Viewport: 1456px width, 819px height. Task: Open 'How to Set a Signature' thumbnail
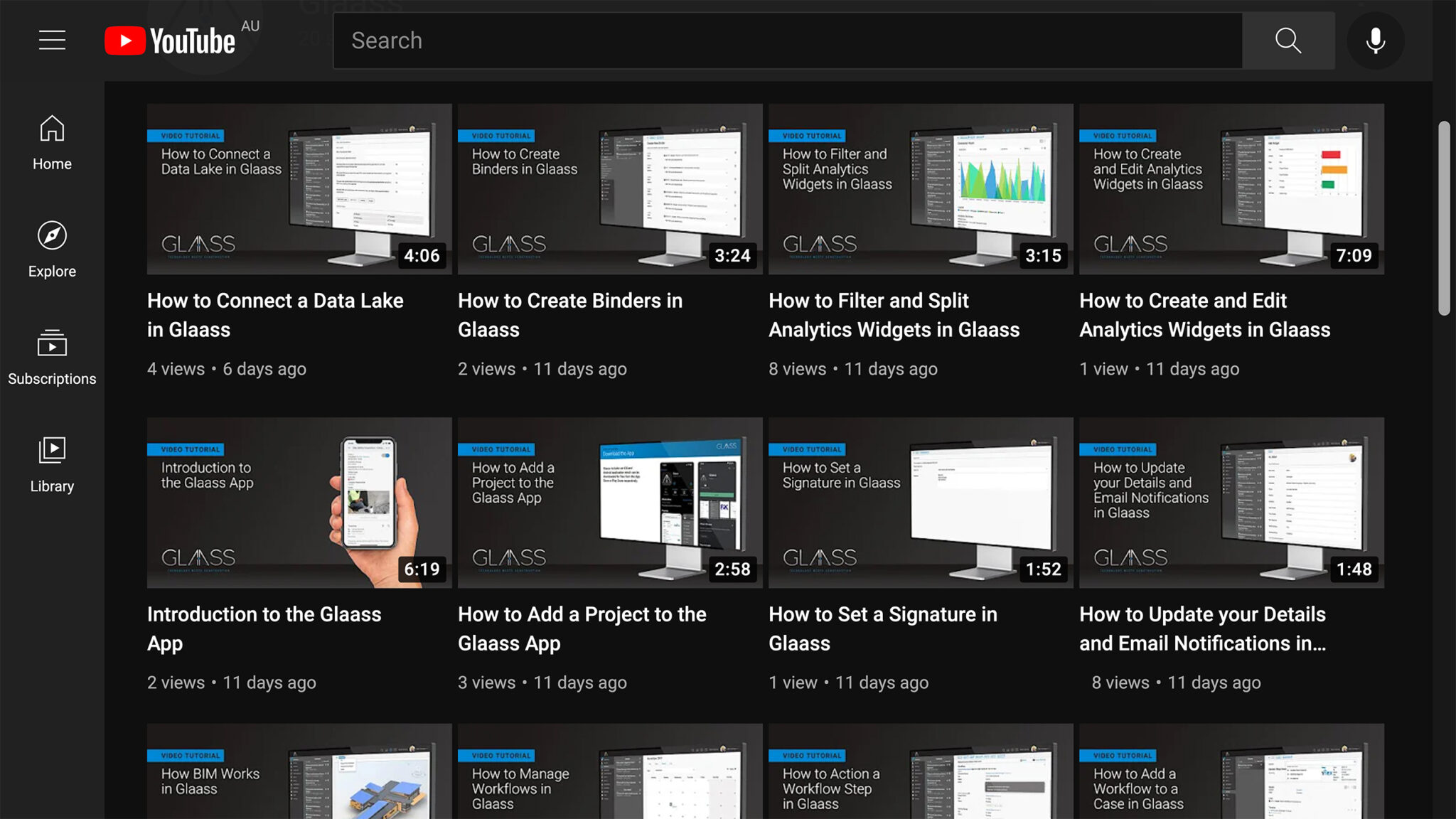[921, 503]
